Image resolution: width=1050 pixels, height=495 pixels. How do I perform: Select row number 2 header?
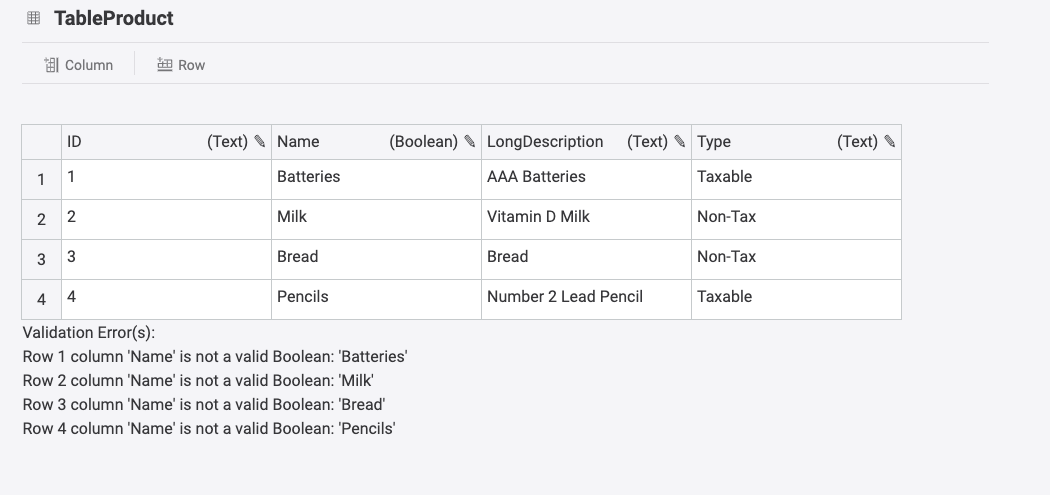tap(41, 220)
